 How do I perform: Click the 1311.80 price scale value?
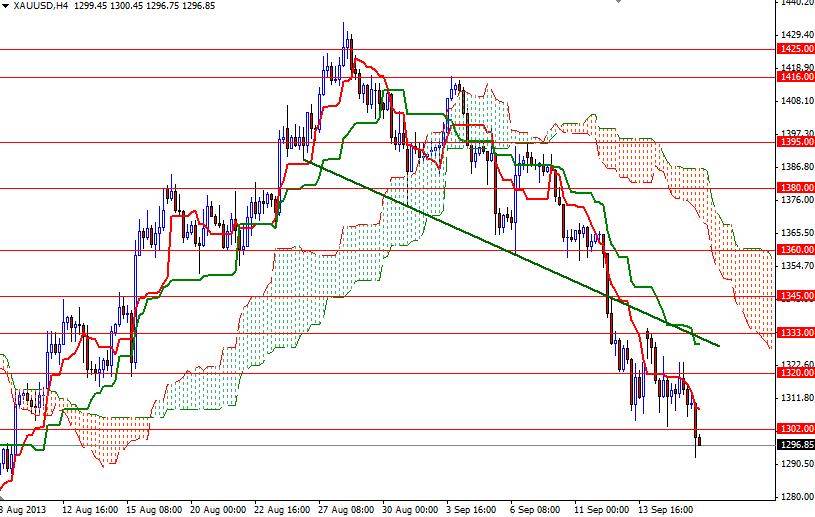click(x=797, y=398)
